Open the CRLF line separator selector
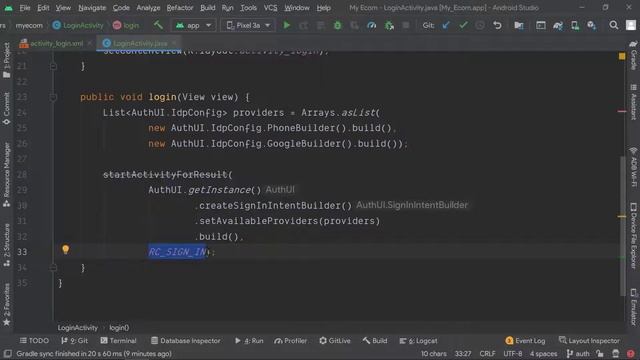640x360 pixels. [487, 353]
